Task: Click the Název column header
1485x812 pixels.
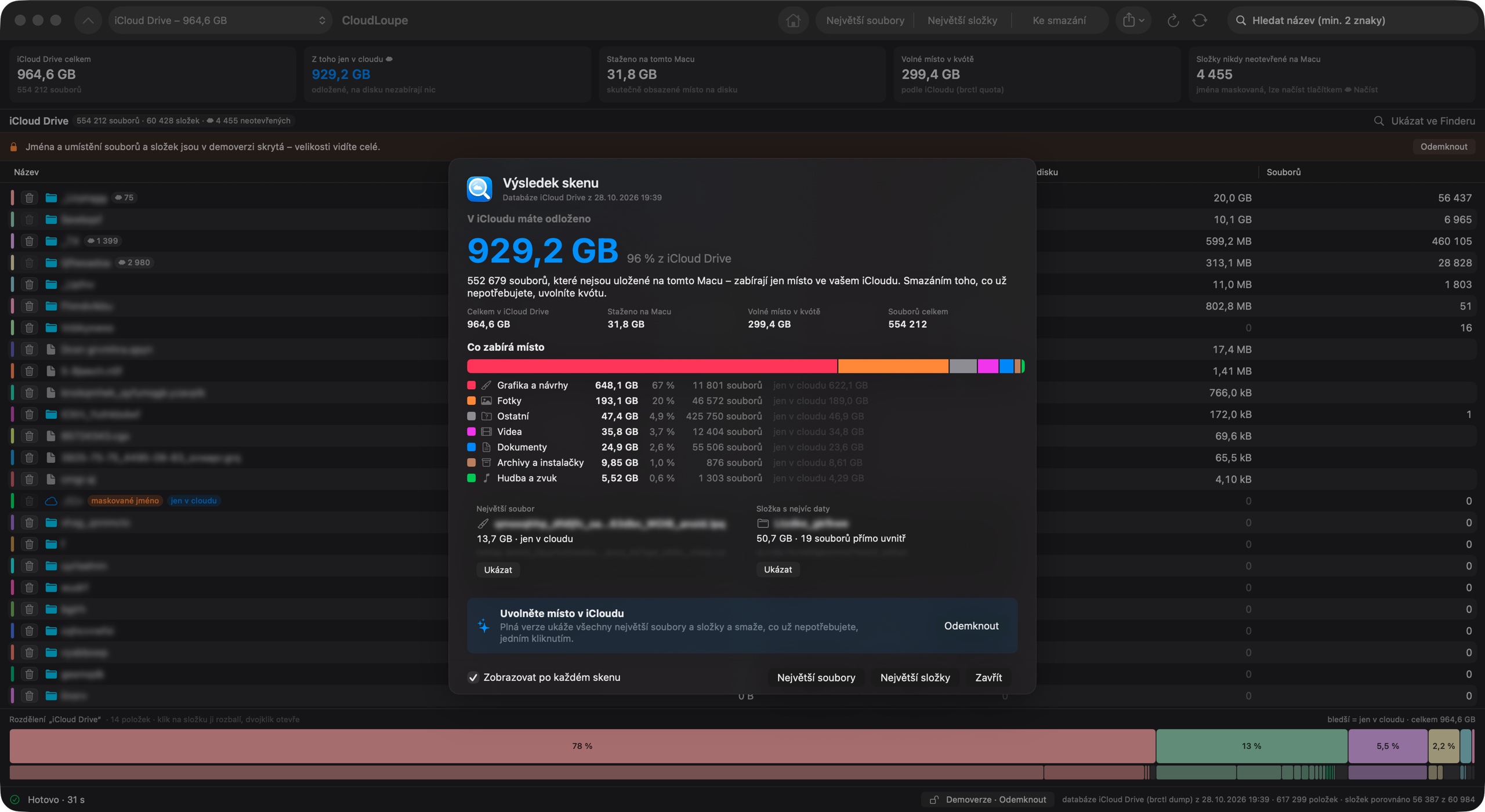Action: click(x=26, y=172)
